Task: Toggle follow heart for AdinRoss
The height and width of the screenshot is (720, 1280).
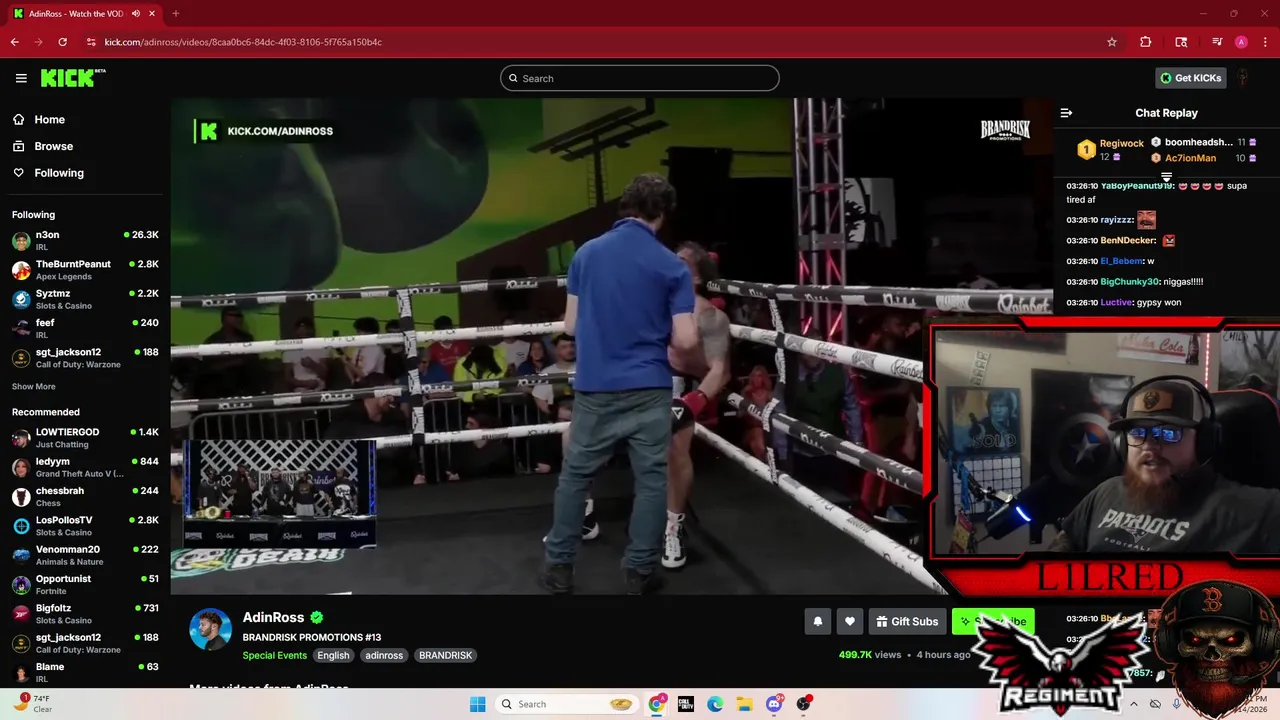Action: (849, 621)
